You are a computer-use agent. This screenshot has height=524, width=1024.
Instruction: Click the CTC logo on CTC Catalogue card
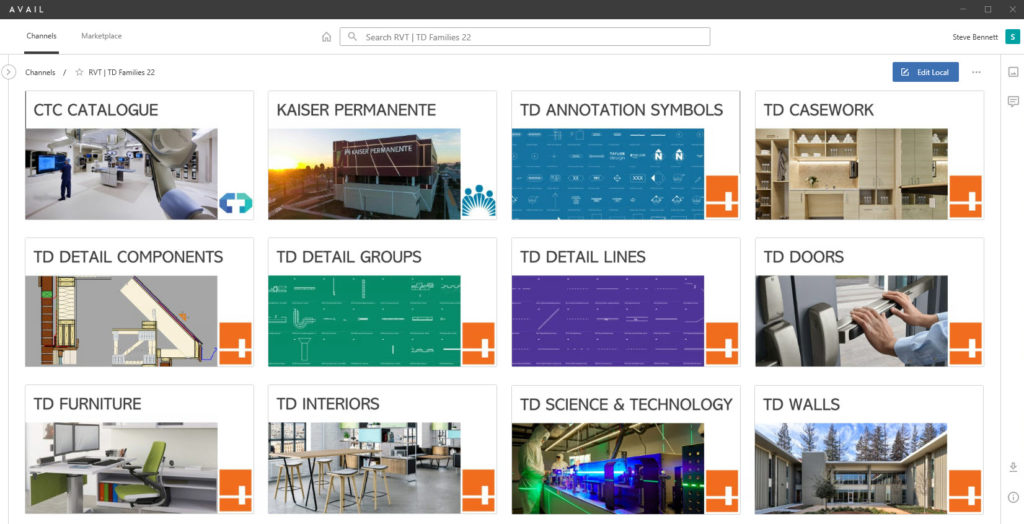[236, 203]
